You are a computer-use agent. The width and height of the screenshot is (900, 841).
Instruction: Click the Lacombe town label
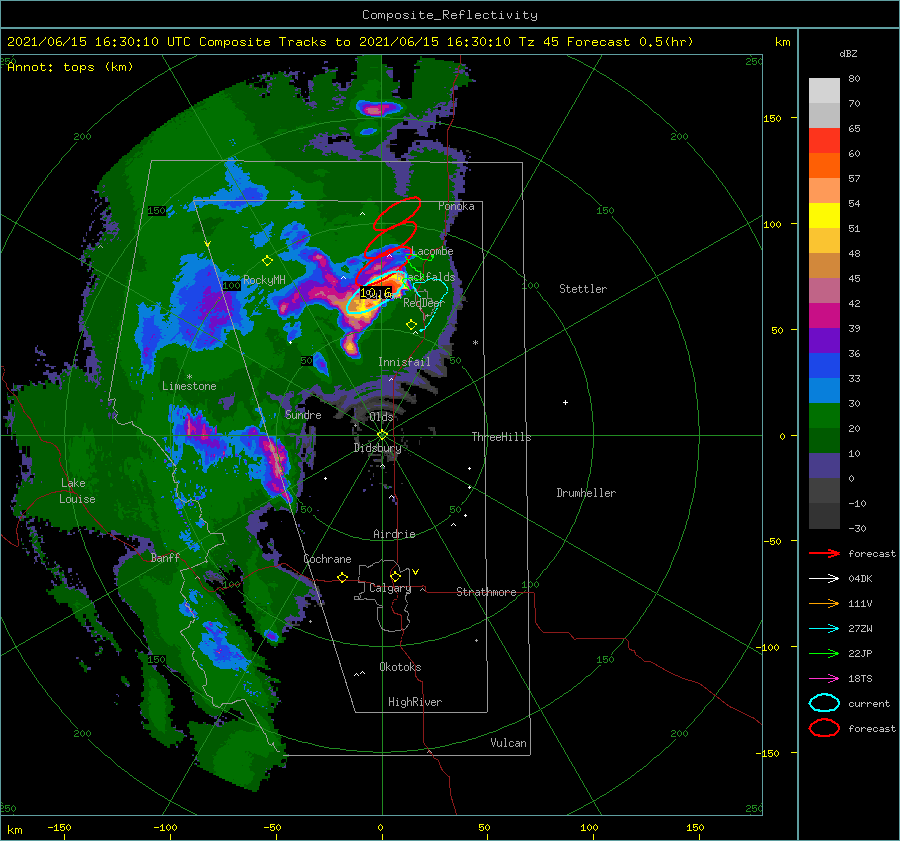tap(432, 251)
